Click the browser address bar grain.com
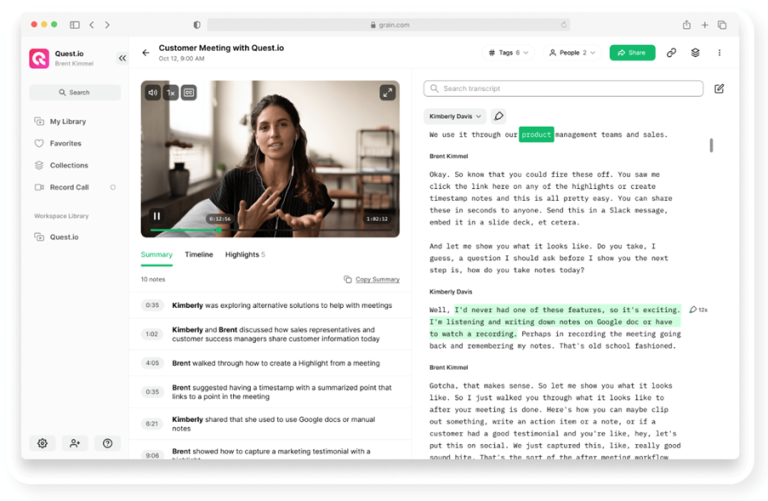The image size is (768, 501). tap(388, 24)
